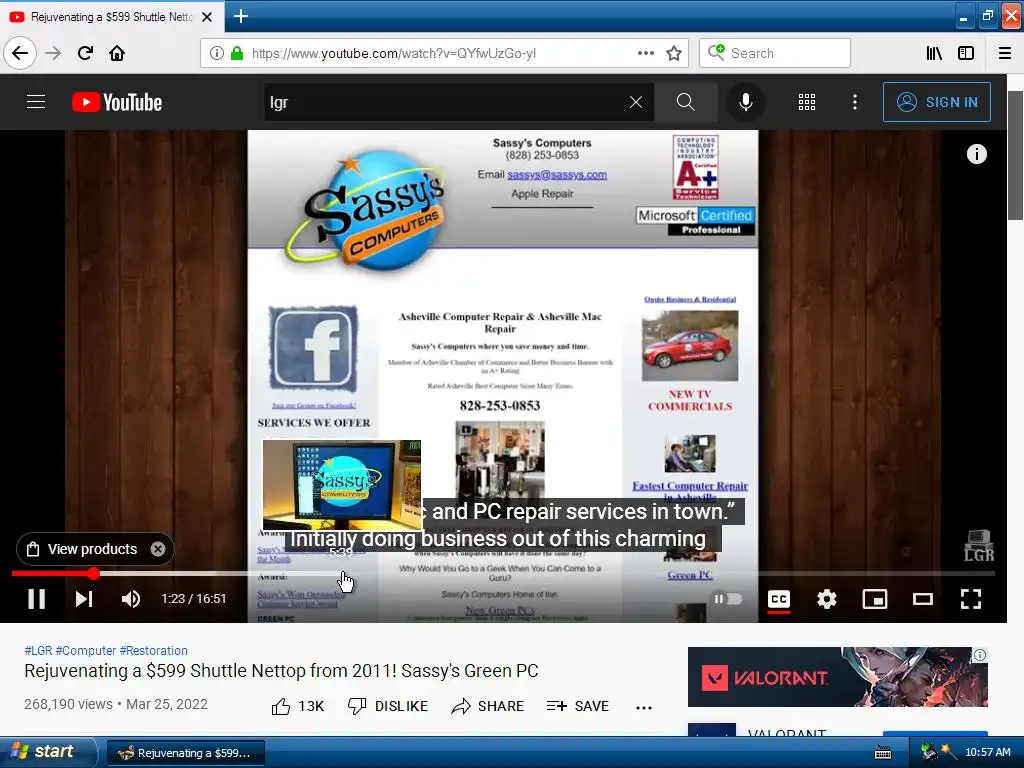Toggle the autoplay switch
Viewport: 1024px width, 768px height.
coord(727,599)
